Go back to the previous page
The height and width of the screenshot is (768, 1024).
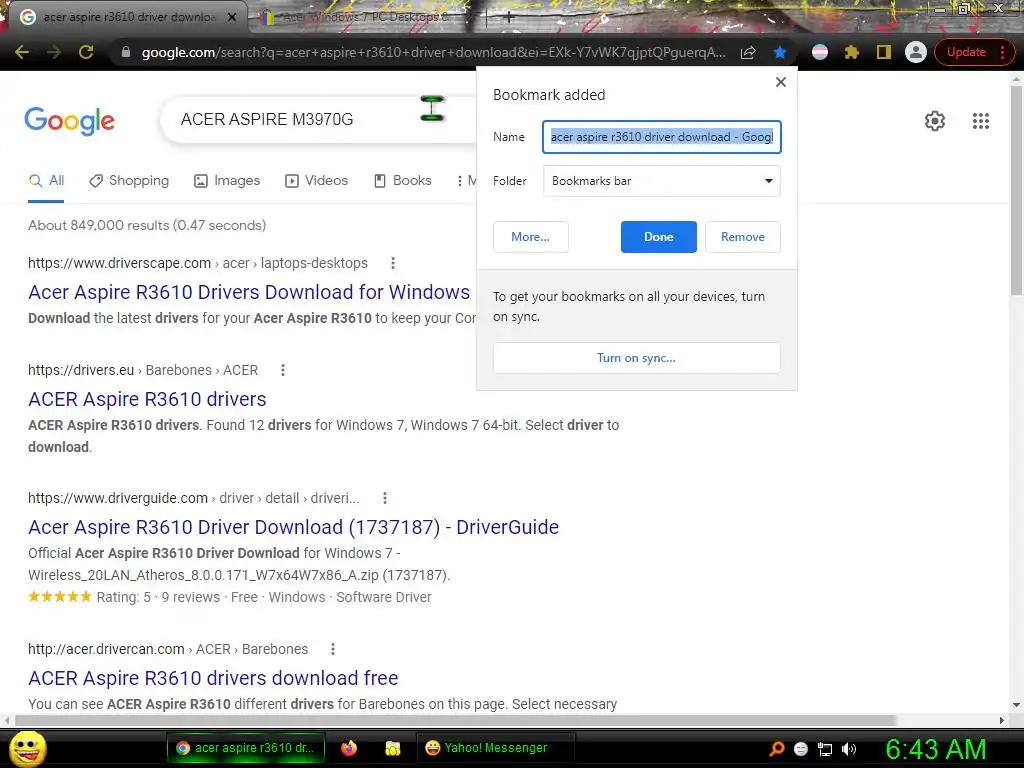22,52
